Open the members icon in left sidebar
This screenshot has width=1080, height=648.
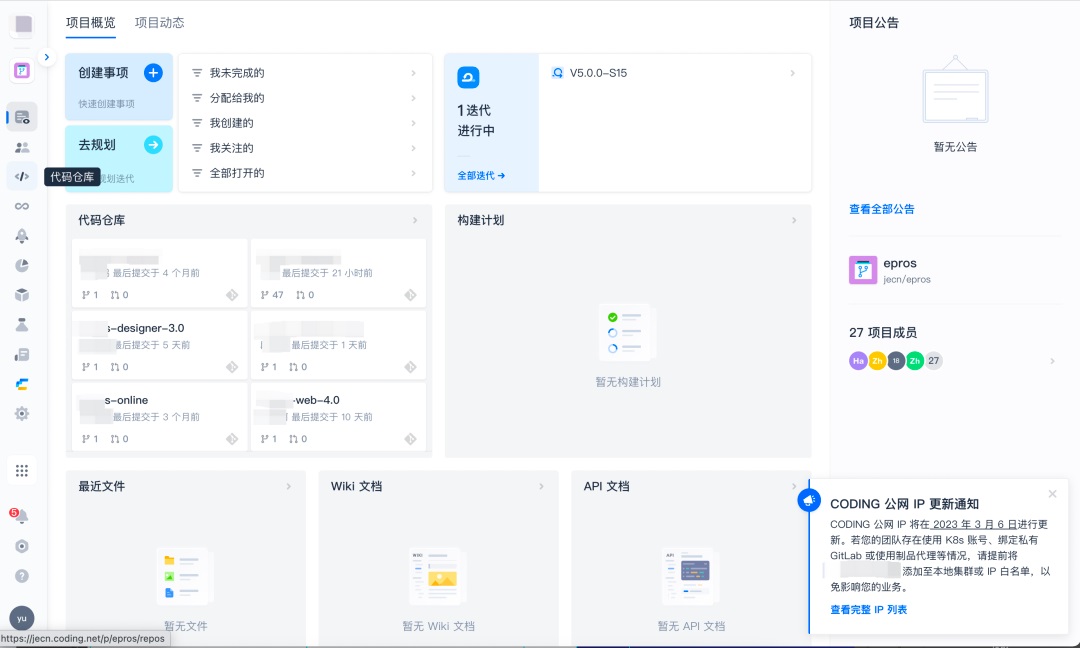point(22,147)
